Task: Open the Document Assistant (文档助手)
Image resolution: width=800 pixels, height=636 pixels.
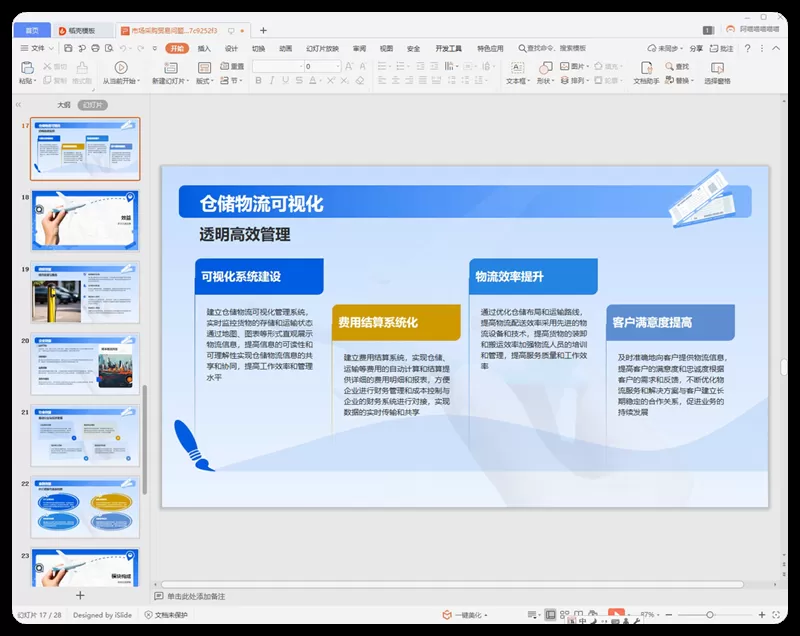Action: tap(646, 72)
